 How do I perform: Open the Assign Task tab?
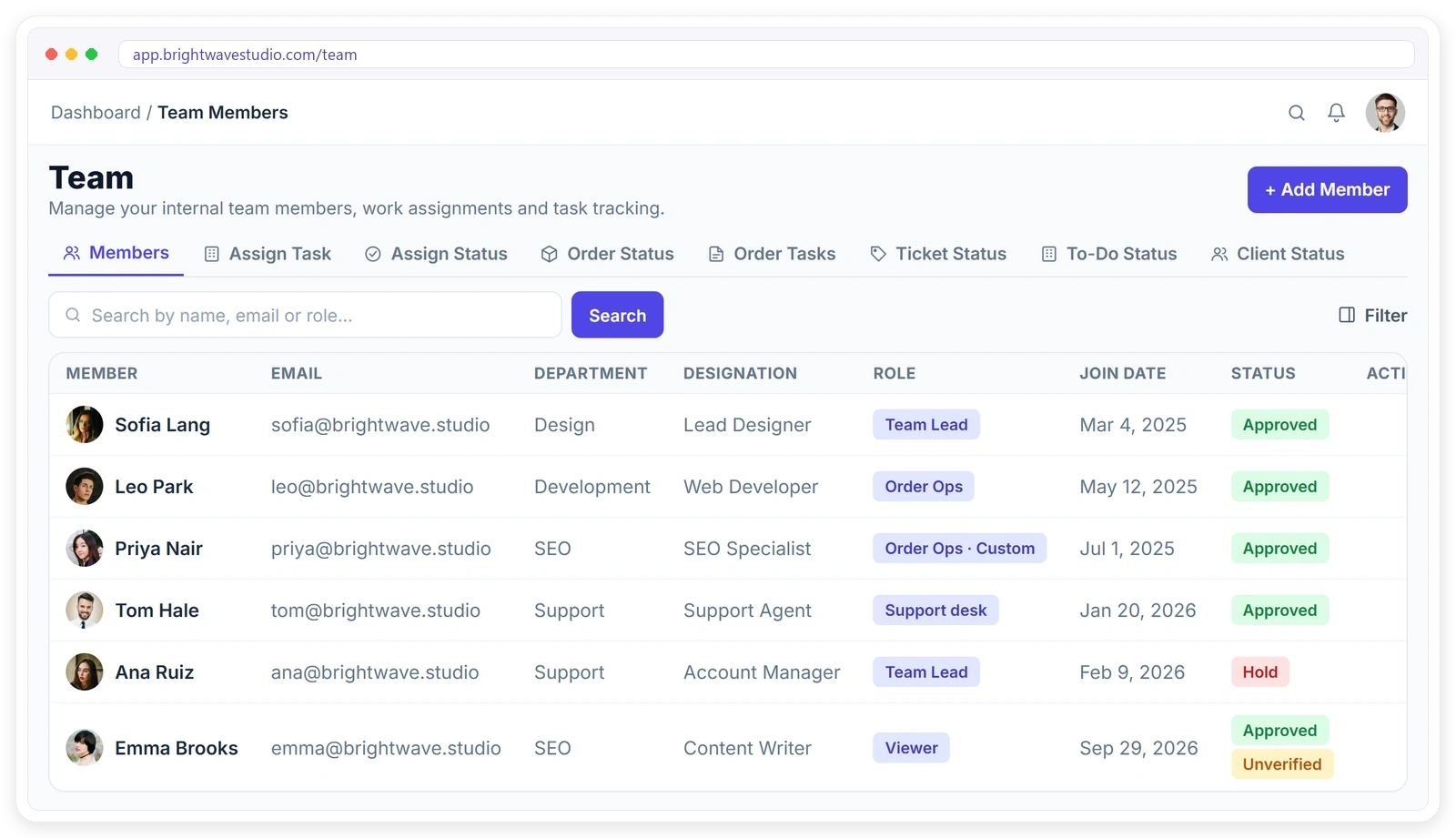pyautogui.click(x=268, y=254)
